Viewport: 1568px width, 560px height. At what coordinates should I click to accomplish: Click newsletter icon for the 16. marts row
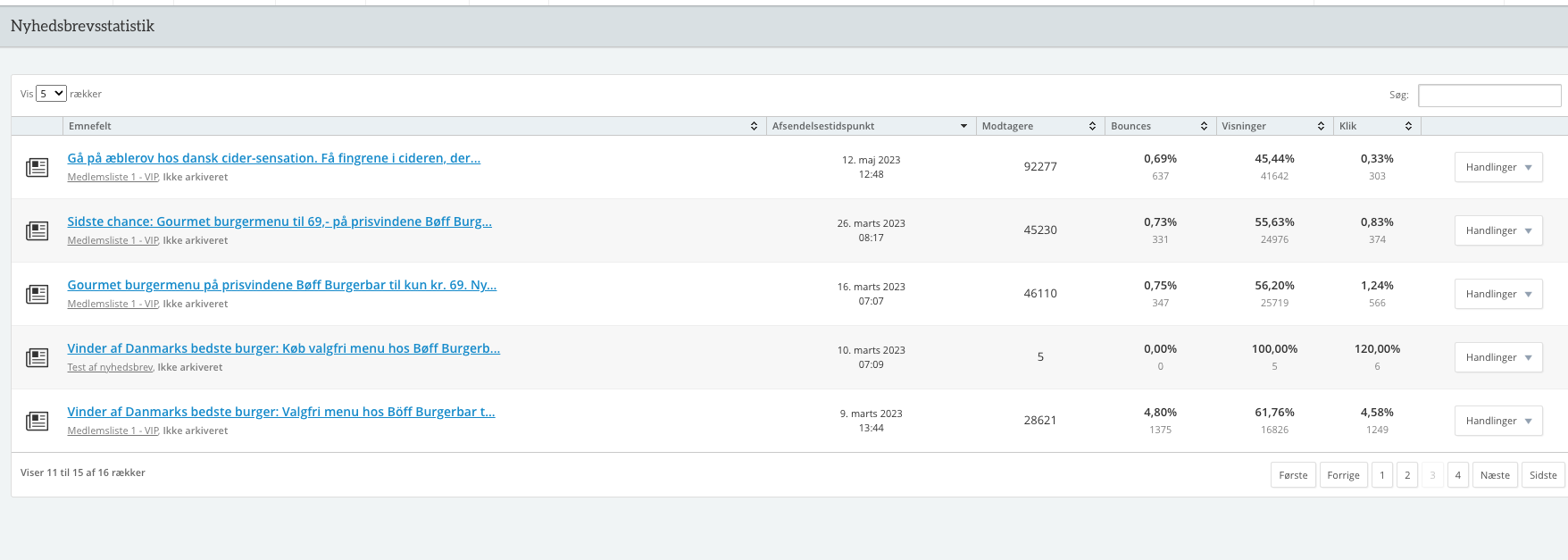37,294
